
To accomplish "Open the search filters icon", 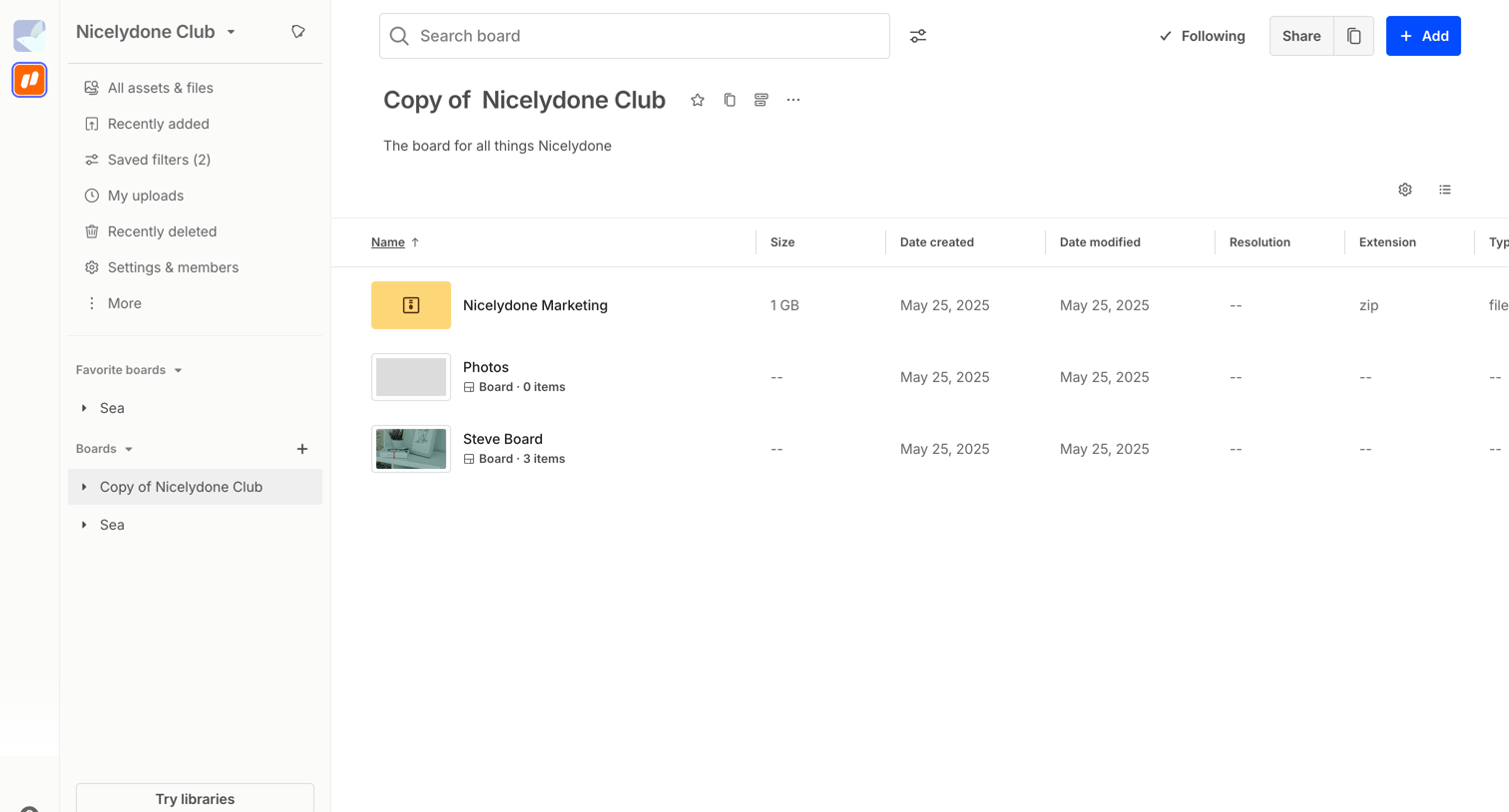I will click(918, 36).
